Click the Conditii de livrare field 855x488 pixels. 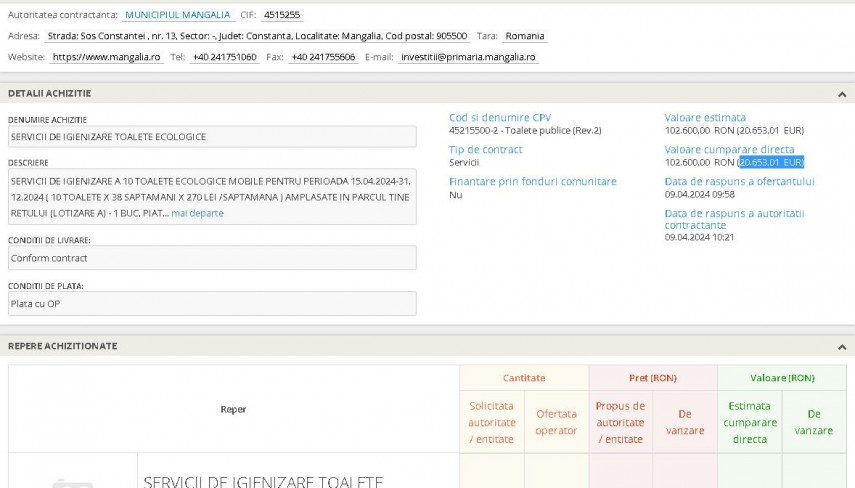click(x=212, y=258)
